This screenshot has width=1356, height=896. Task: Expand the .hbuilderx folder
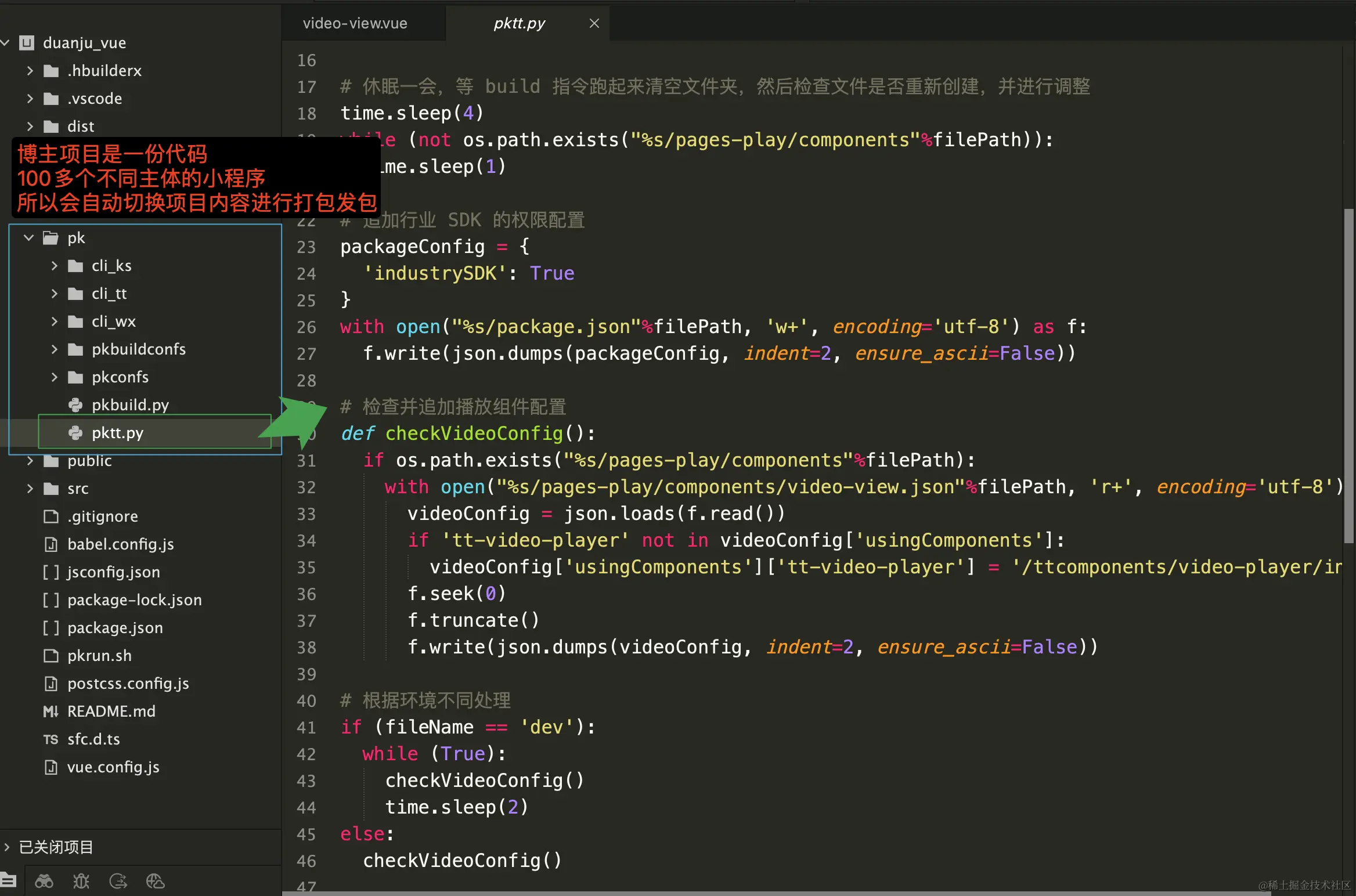point(30,71)
